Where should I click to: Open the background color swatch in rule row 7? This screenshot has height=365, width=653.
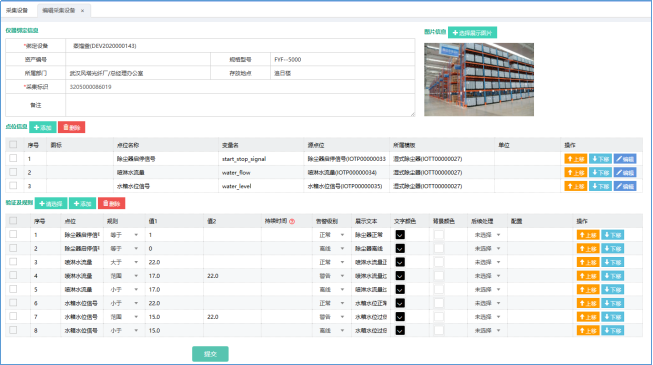439,317
